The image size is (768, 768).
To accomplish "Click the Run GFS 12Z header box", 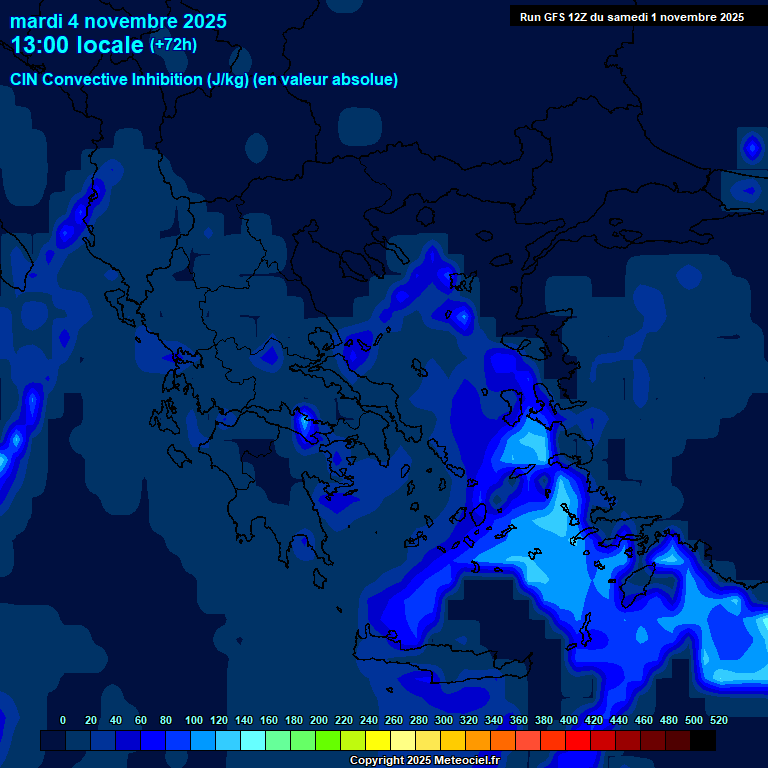I will (631, 17).
